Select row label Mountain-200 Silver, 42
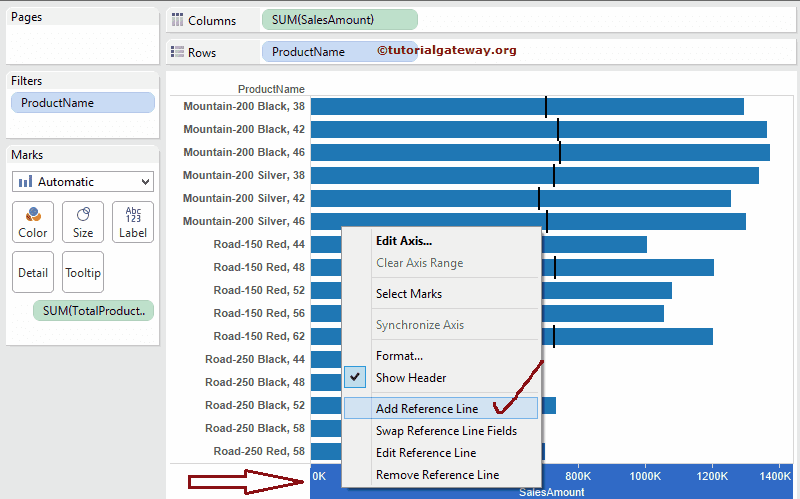The width and height of the screenshot is (800, 499). (x=244, y=198)
